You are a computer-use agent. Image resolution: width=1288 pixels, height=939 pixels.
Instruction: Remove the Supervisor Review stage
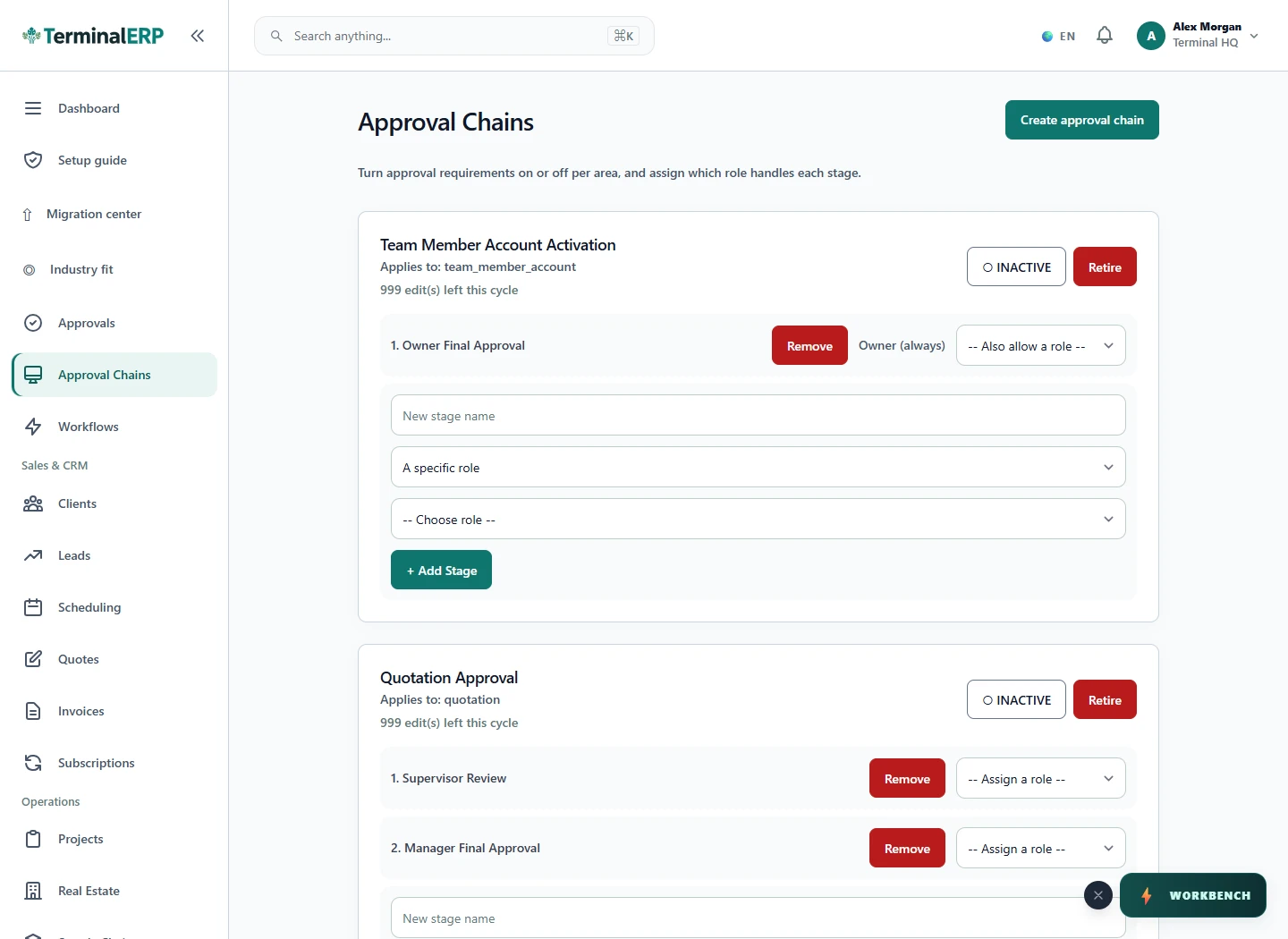(907, 778)
